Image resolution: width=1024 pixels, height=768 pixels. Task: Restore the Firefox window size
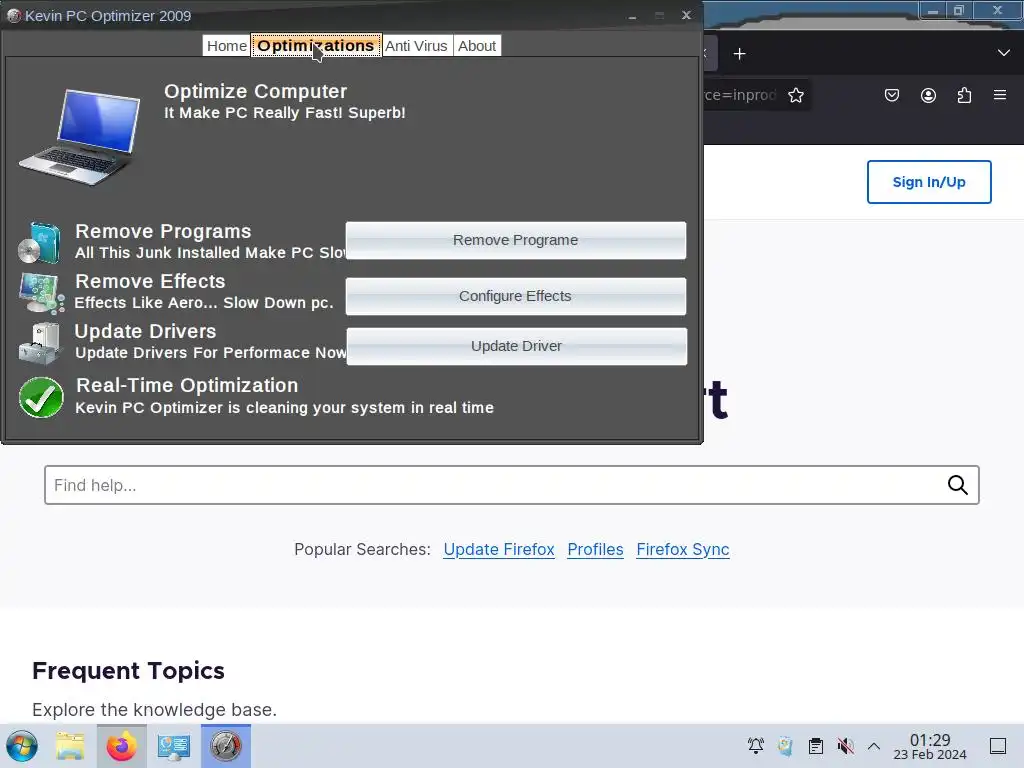959,10
